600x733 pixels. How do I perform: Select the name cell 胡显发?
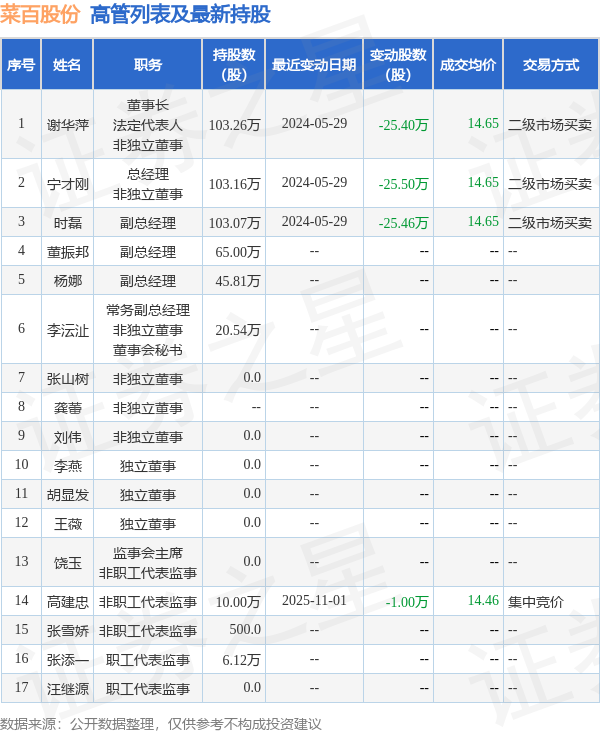[68, 495]
